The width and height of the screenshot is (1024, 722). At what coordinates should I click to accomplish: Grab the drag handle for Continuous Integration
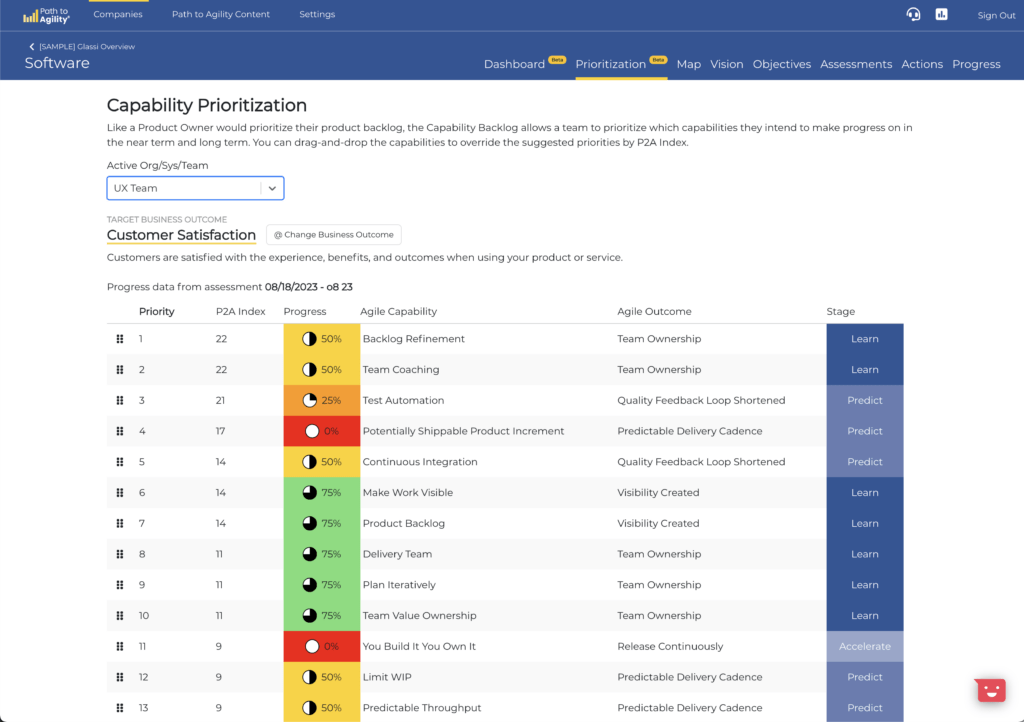(120, 462)
